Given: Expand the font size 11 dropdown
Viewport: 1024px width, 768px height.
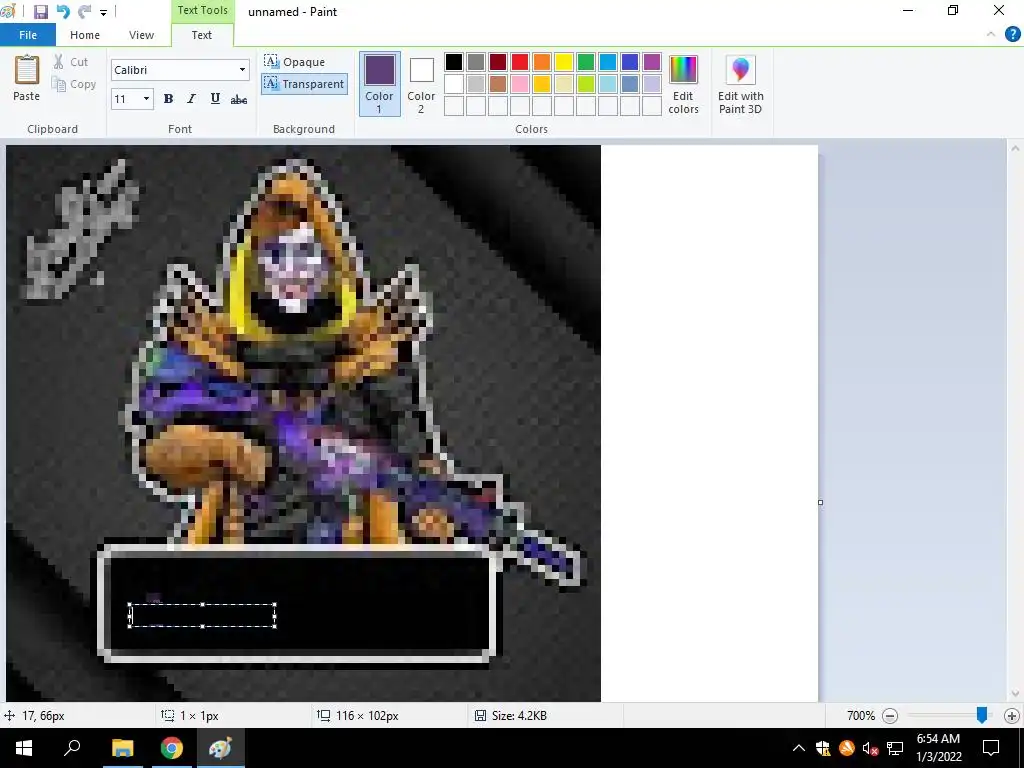Looking at the screenshot, I should click(146, 99).
